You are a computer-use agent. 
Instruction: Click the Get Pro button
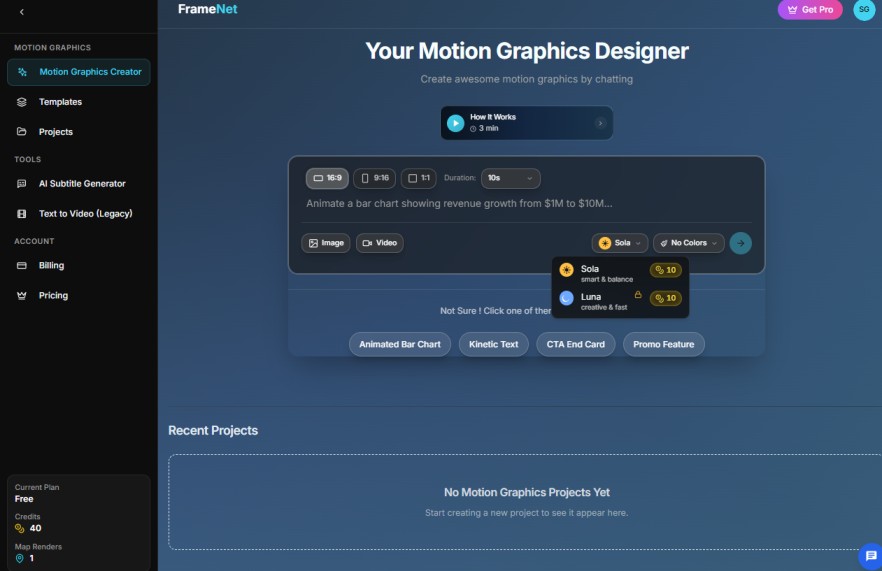pyautogui.click(x=810, y=10)
